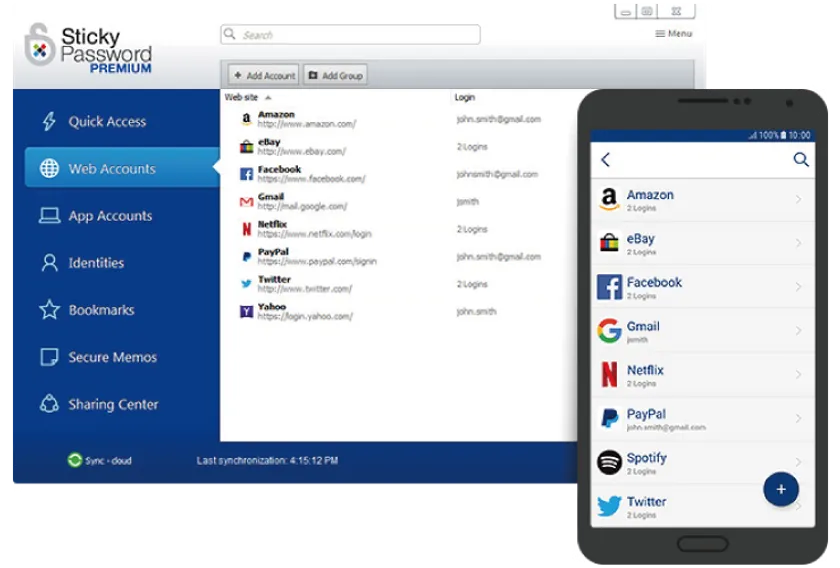840x568 pixels.
Task: Select the Gmail row in desktop list
Action: tap(399, 201)
